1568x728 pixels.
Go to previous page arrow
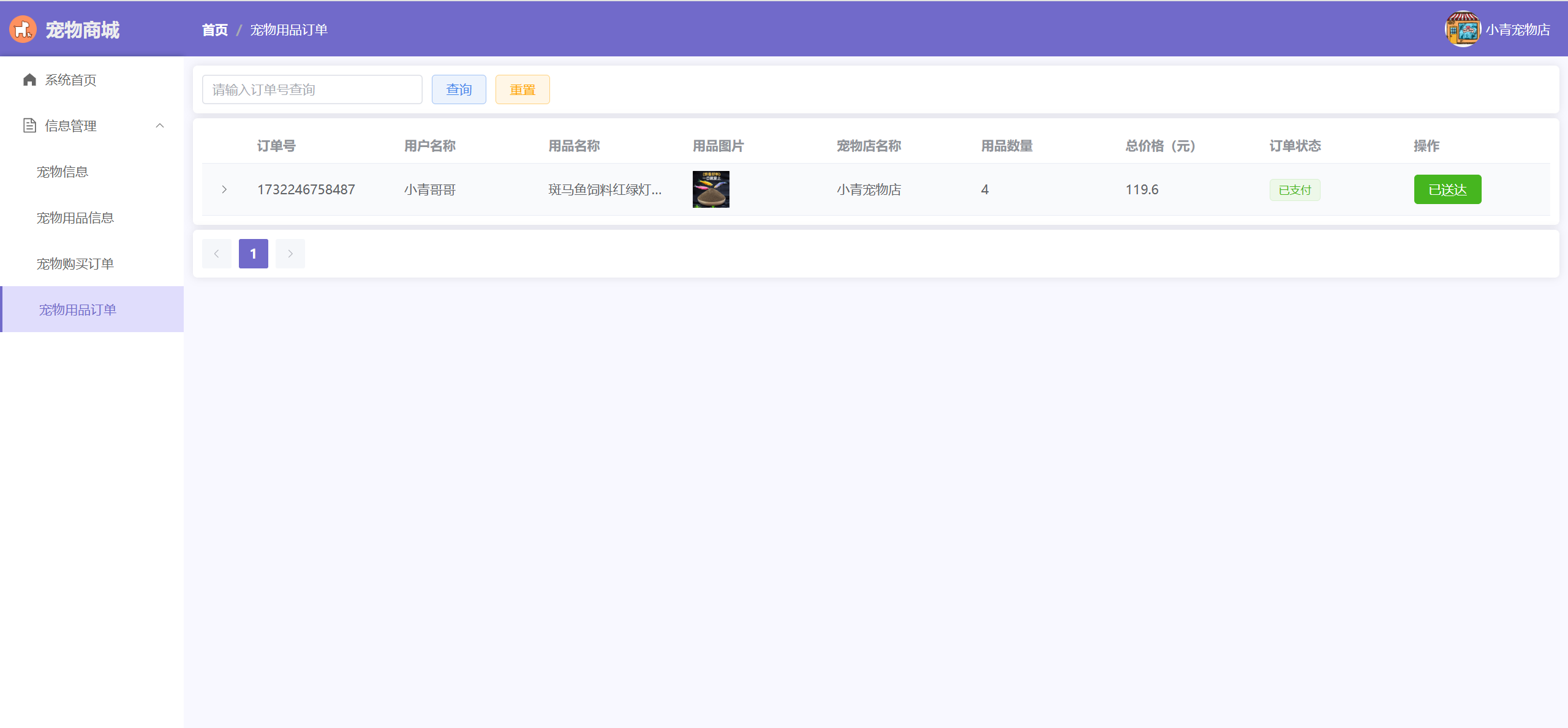tap(217, 254)
